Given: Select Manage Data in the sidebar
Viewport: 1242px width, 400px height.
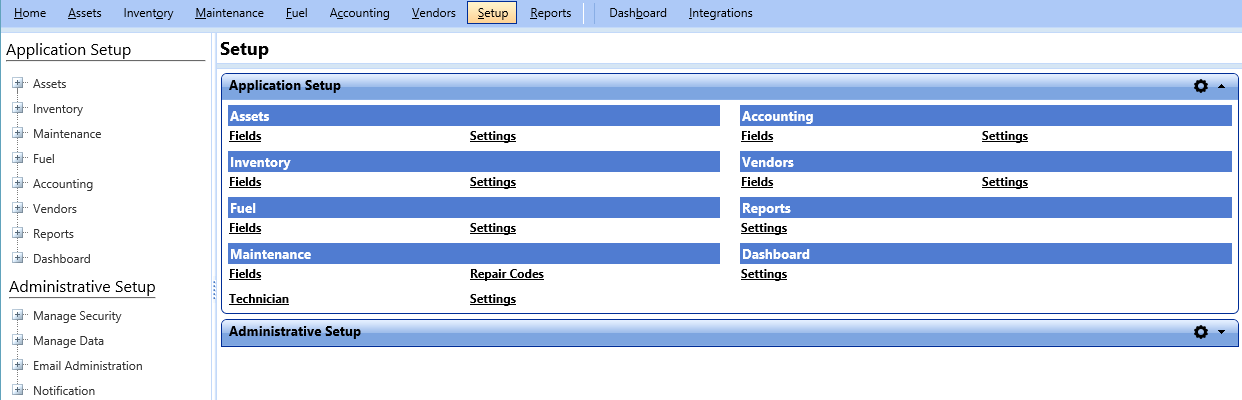Looking at the screenshot, I should coord(68,341).
